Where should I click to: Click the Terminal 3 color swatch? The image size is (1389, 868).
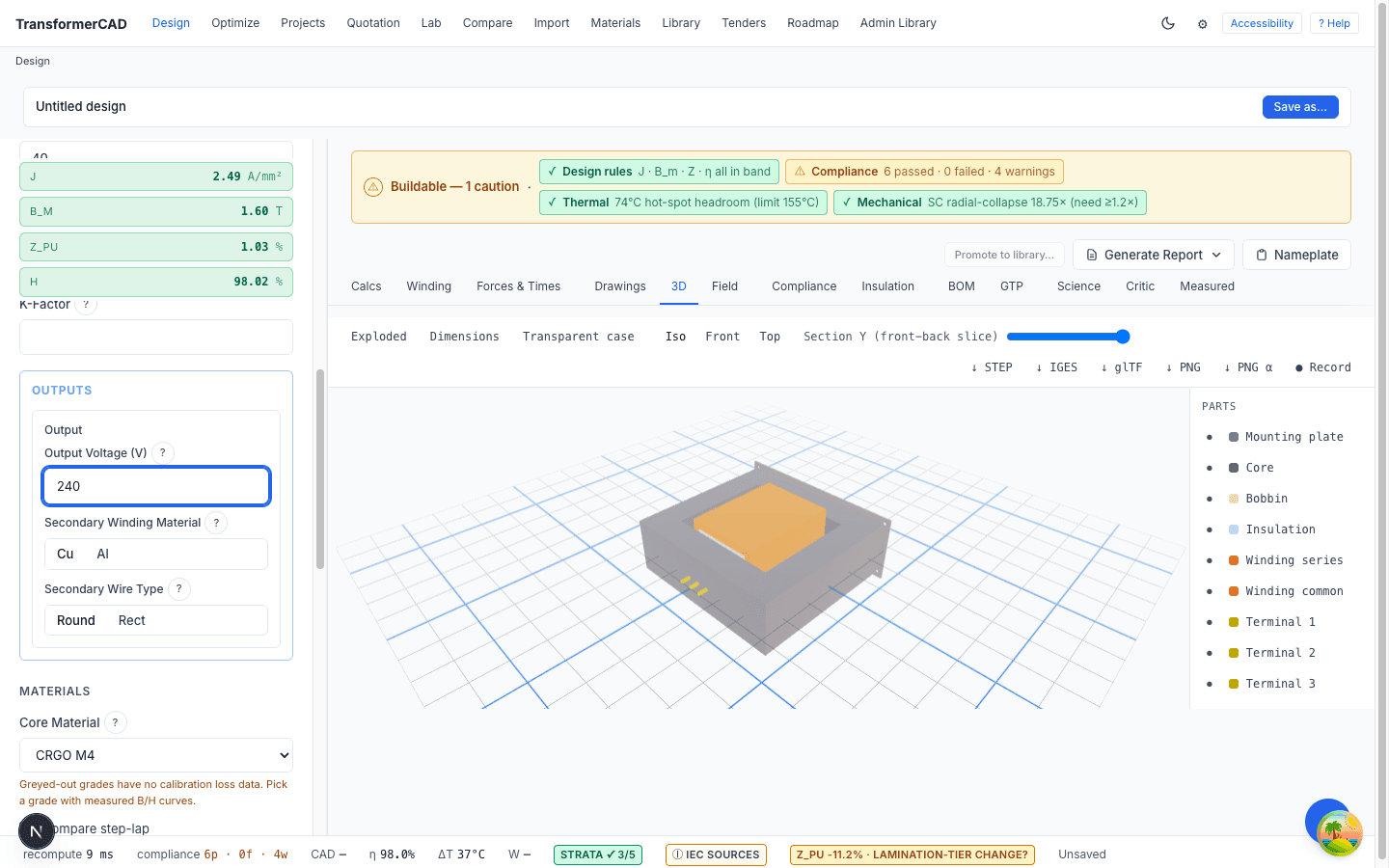click(1234, 684)
